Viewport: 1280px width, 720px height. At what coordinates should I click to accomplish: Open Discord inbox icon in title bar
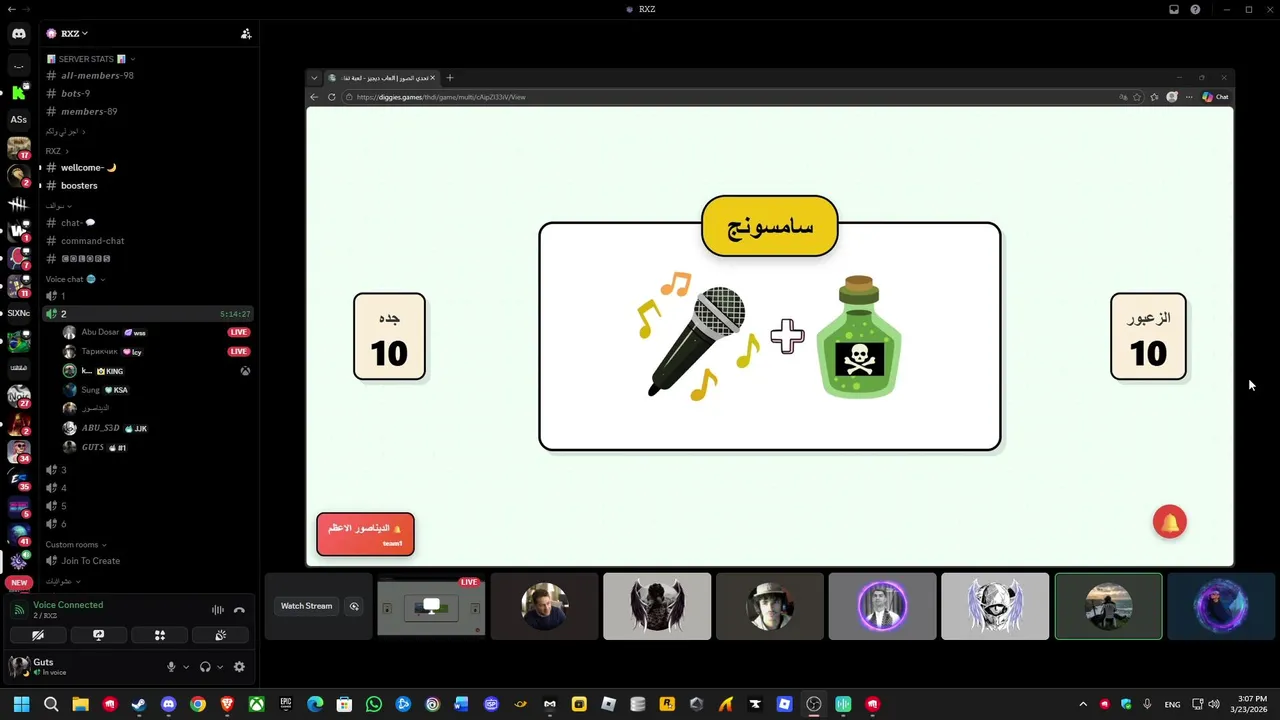tap(1174, 9)
